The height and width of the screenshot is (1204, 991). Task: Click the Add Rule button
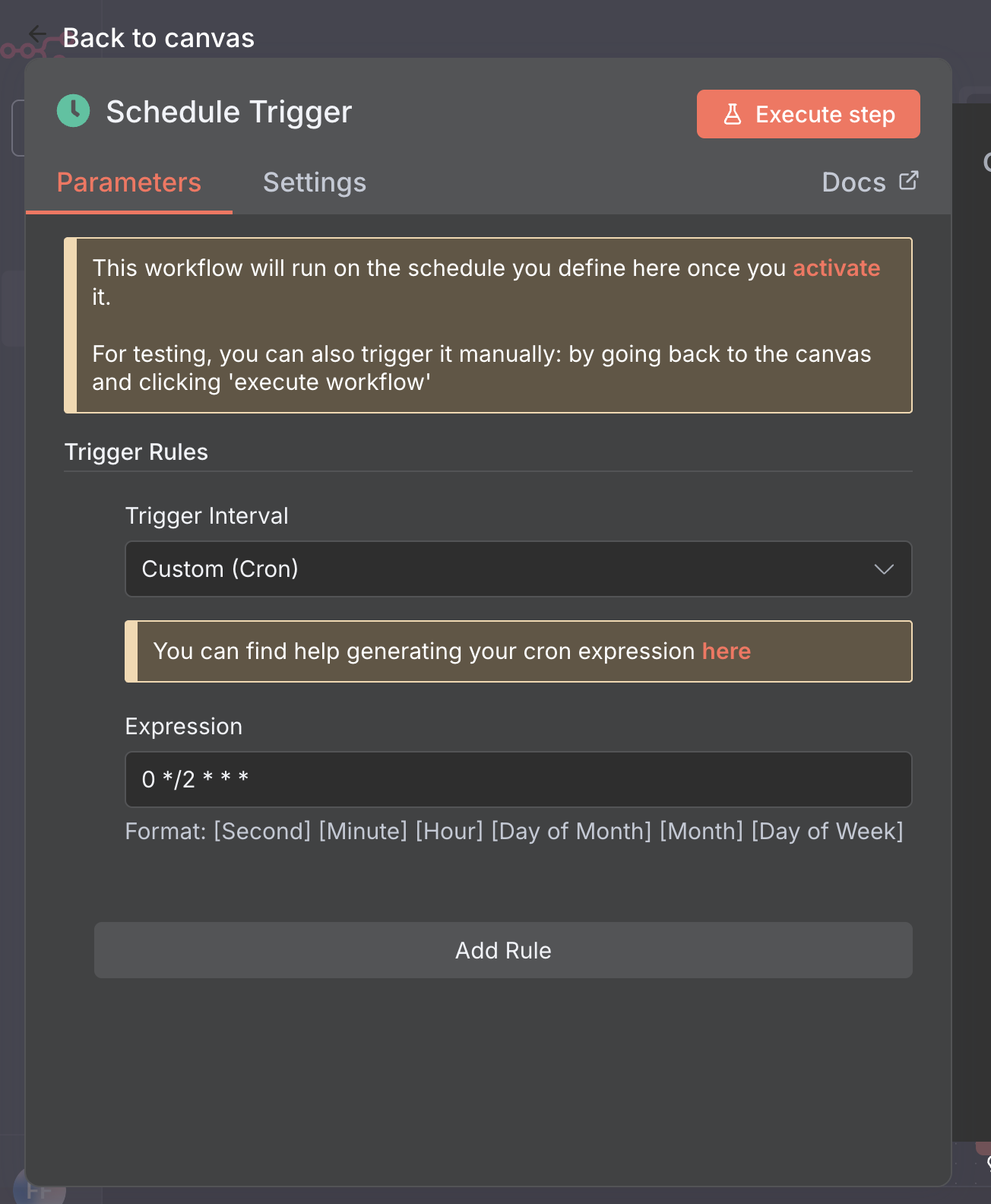503,950
